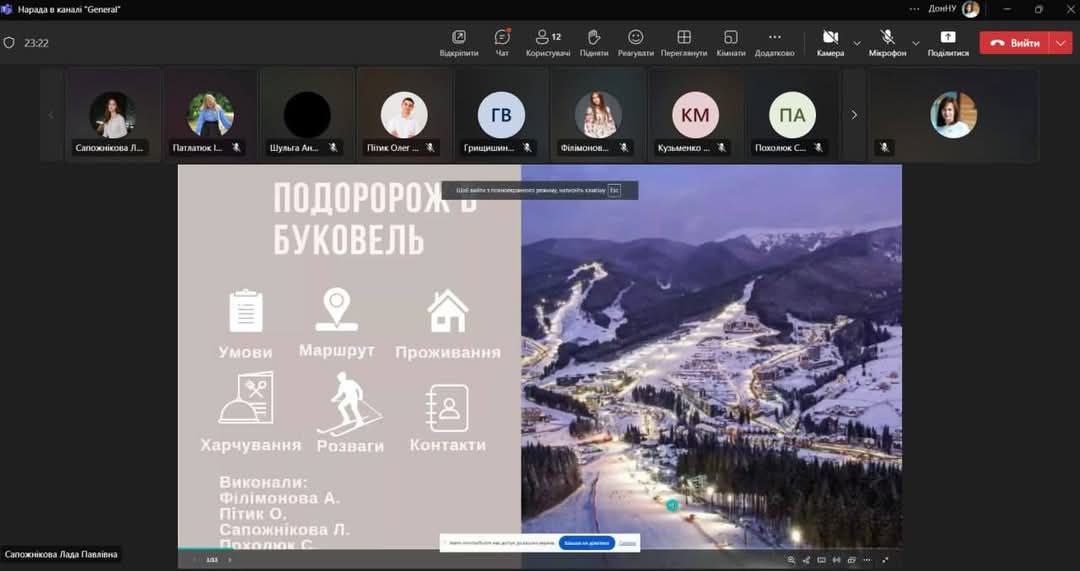Select the ПА Похолюк participant tile

tap(793, 115)
